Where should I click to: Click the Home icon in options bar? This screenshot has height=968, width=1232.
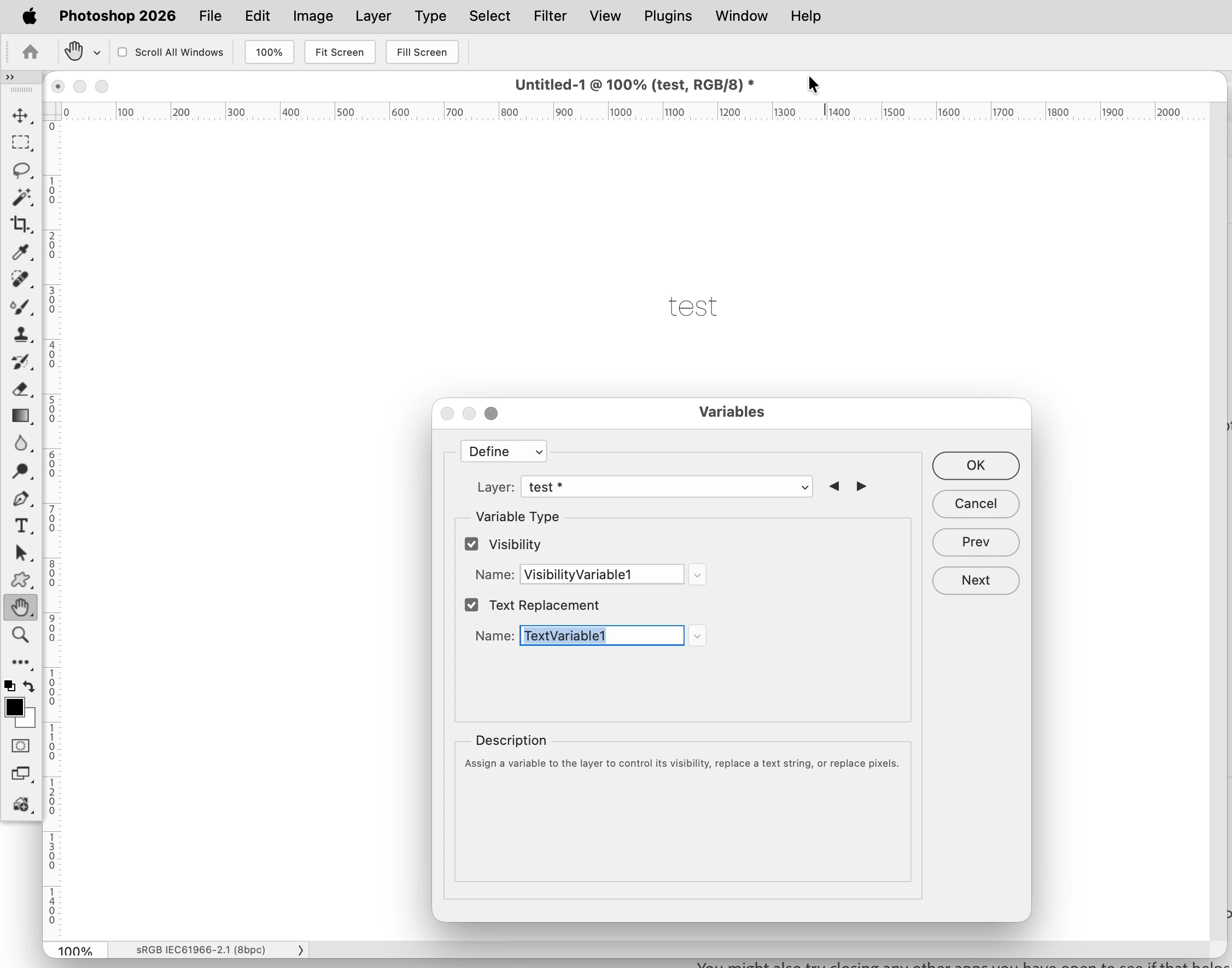tap(30, 52)
